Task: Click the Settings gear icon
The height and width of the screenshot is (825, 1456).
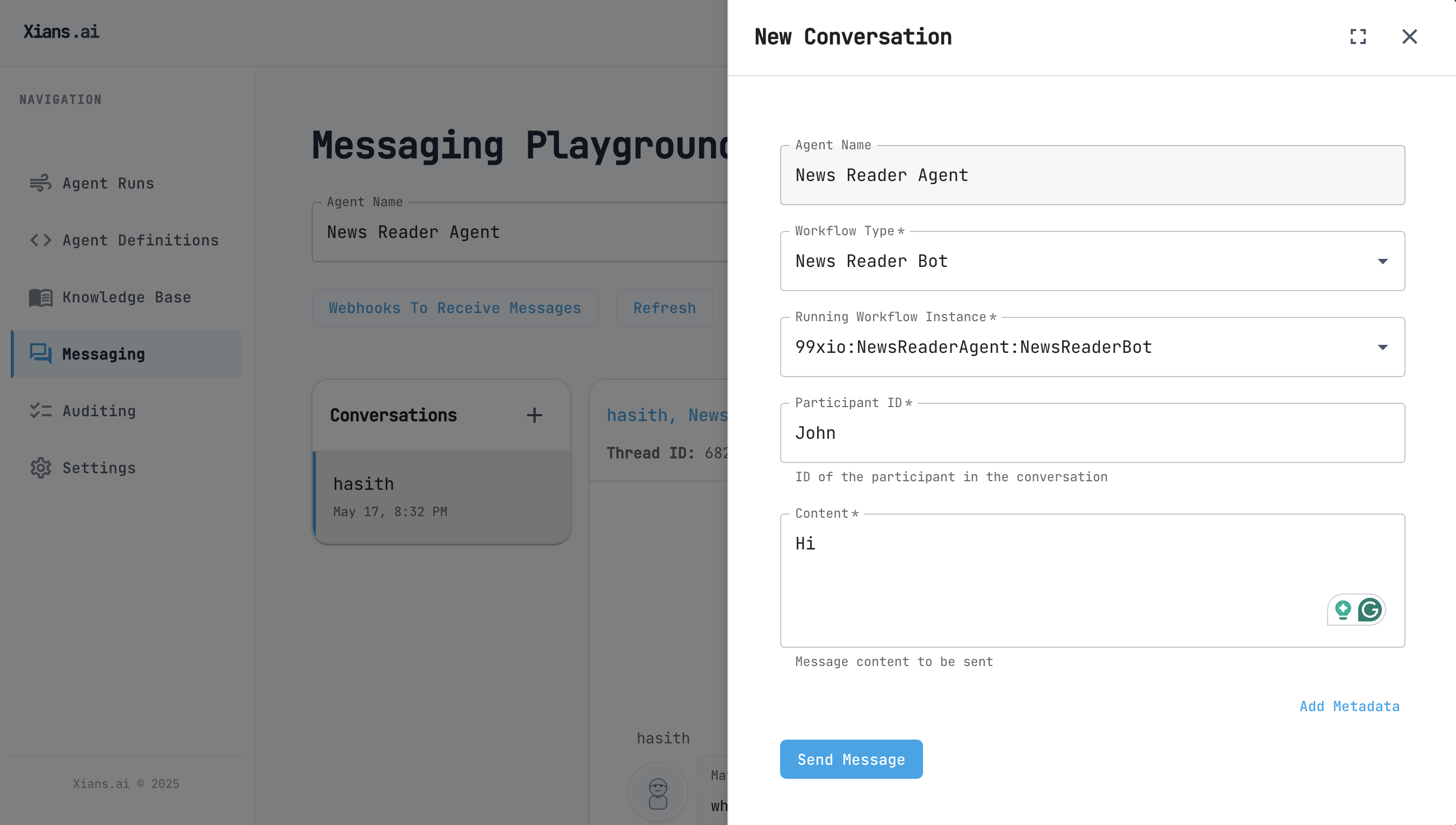Action: point(40,468)
